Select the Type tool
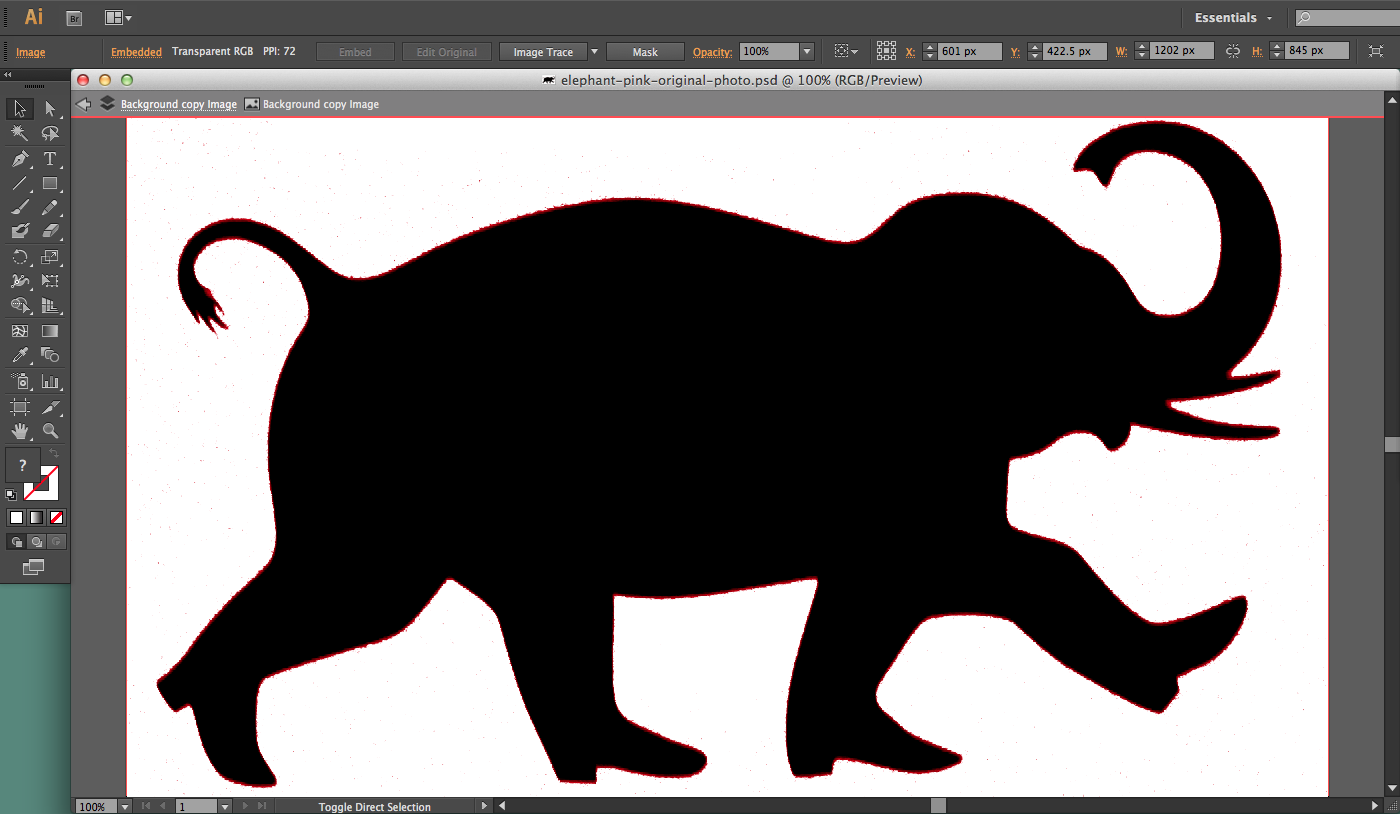 tap(50, 159)
